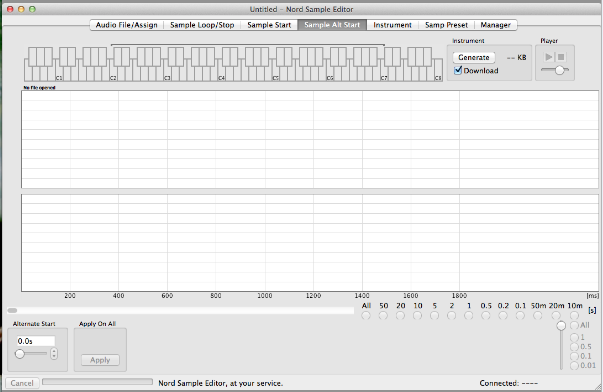Viewport: 603px width, 392px height.
Task: Go to the Instrument tab
Action: [392, 25]
